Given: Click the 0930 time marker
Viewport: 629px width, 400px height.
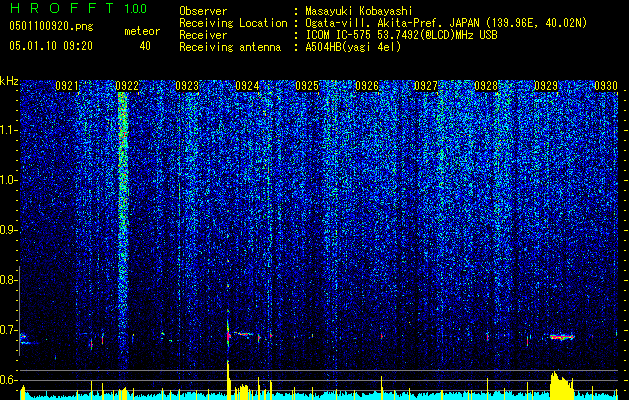Looking at the screenshot, I should 606,86.
